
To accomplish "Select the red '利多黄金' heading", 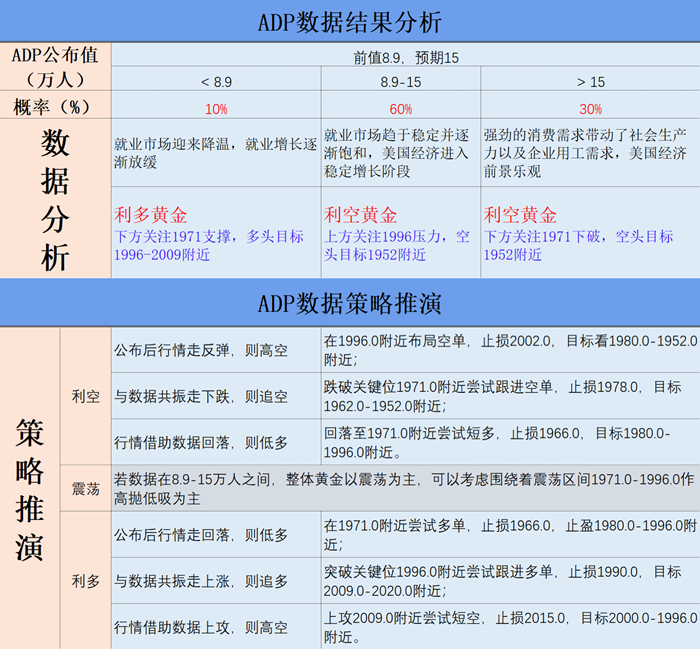I will pyautogui.click(x=151, y=215).
